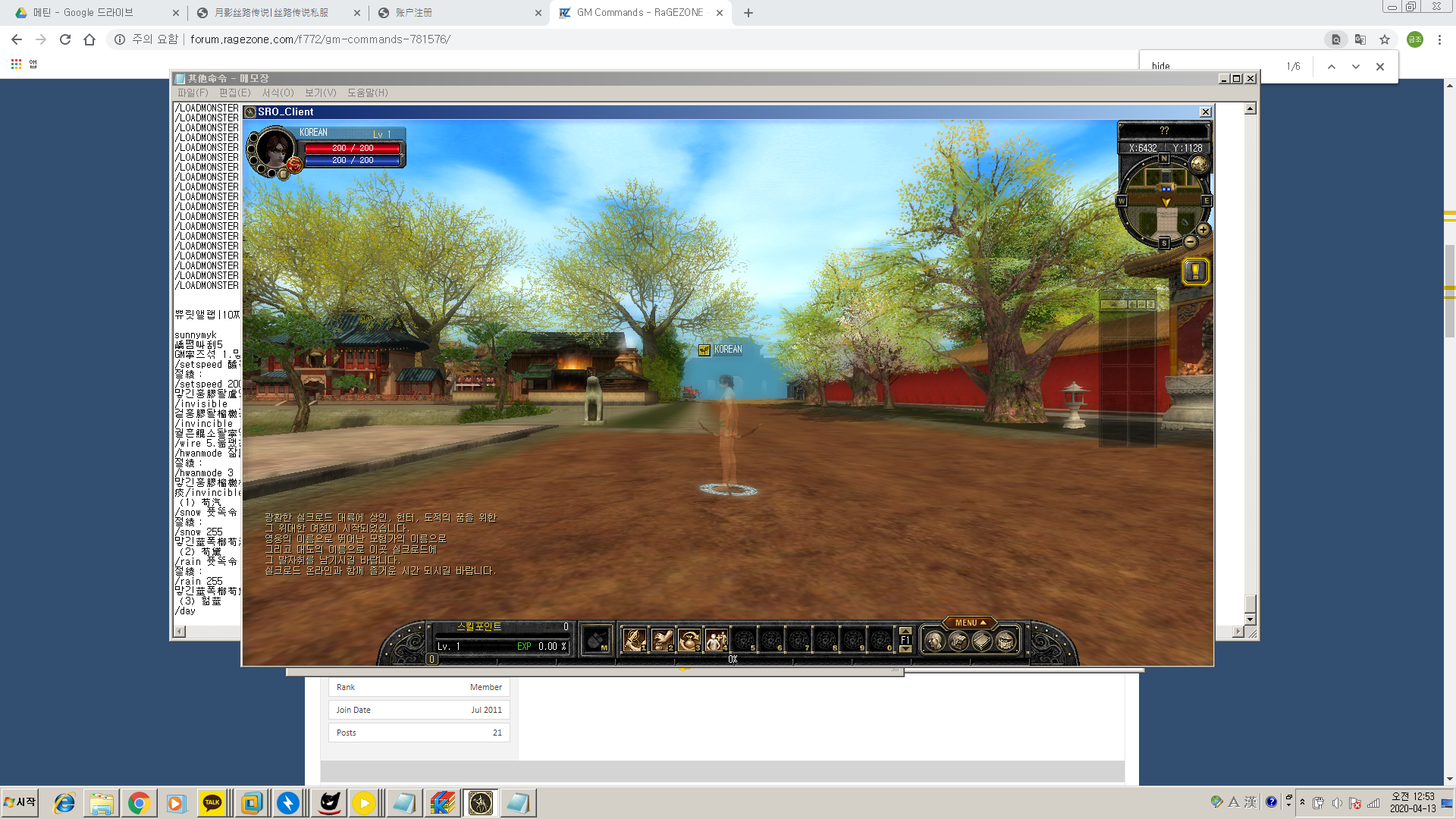Switch hotbar page up above F1

[905, 631]
